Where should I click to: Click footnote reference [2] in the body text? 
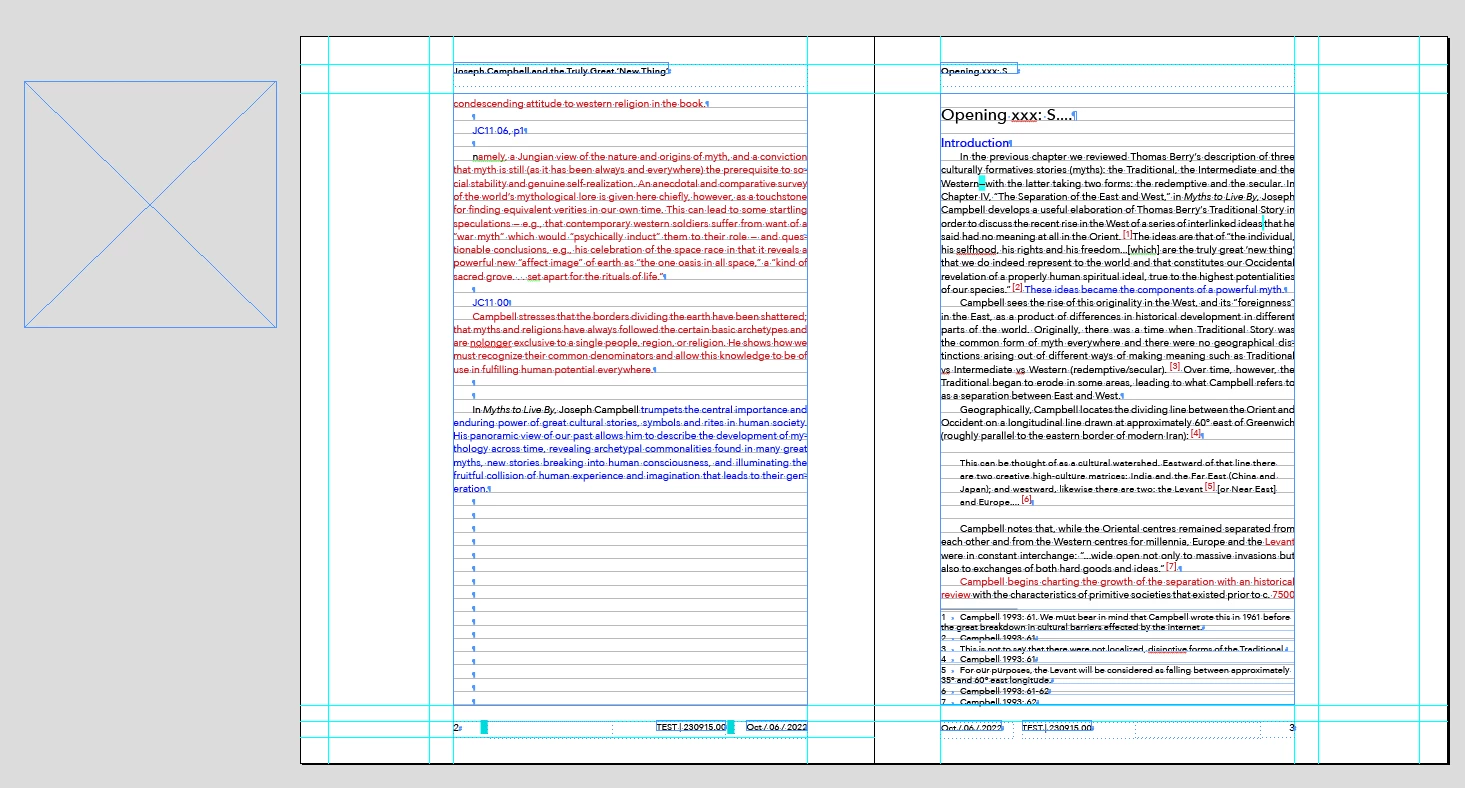click(1017, 287)
